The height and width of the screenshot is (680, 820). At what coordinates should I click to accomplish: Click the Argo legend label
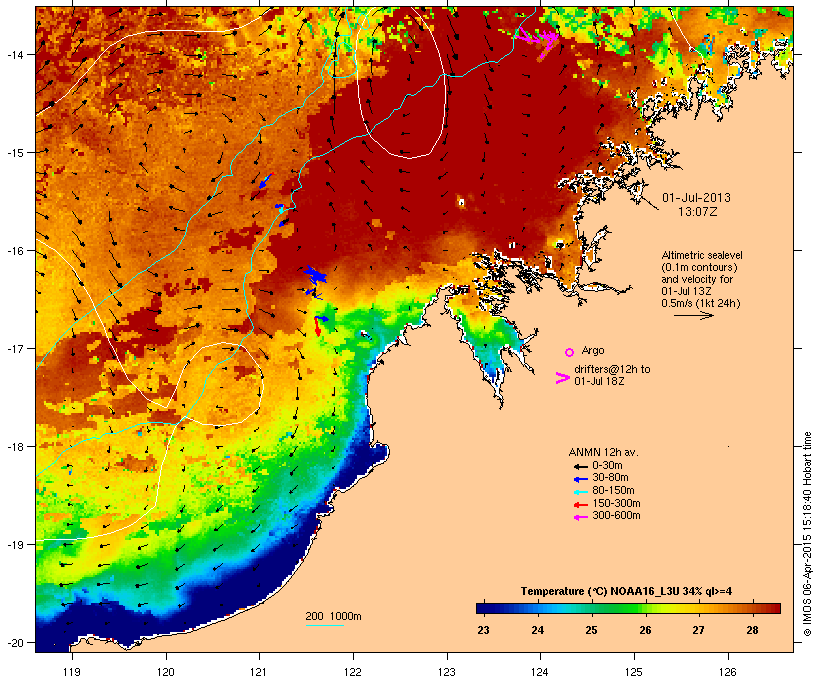point(593,350)
